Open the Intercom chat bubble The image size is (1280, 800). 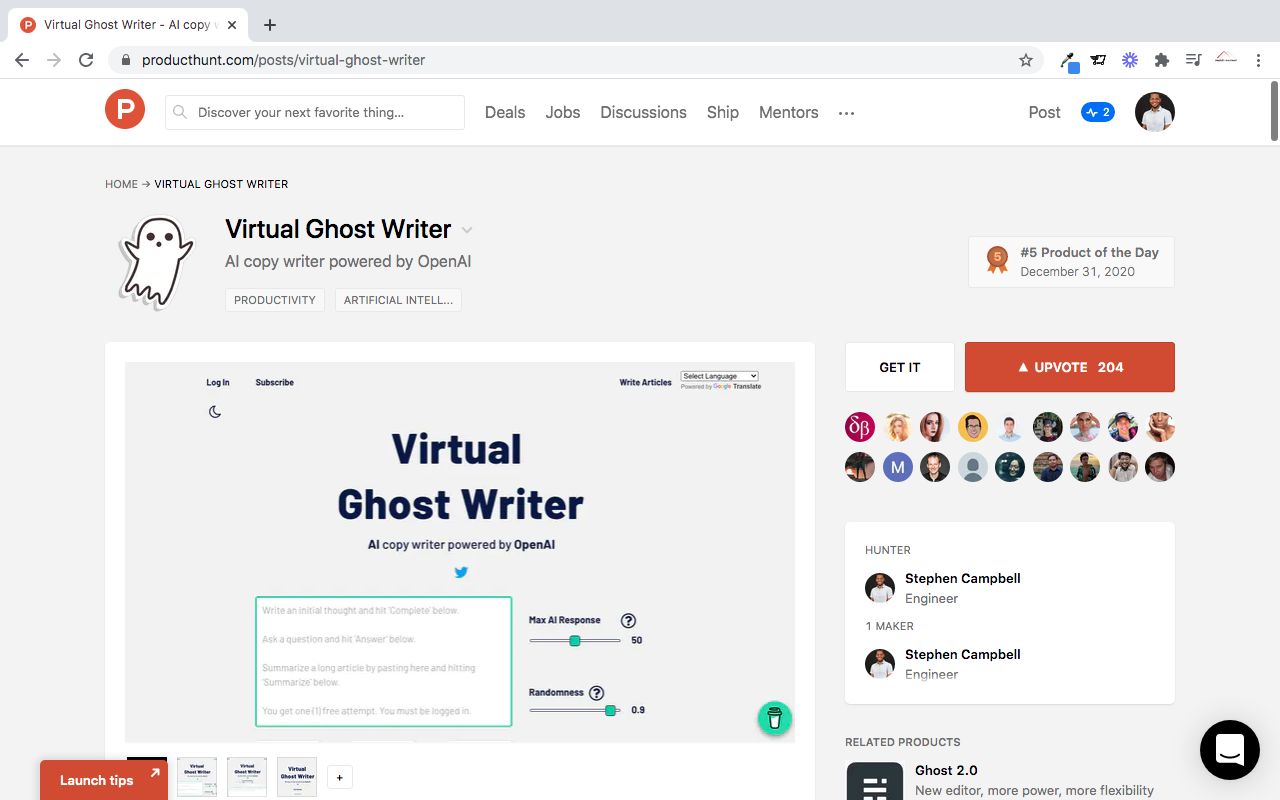(x=1230, y=750)
